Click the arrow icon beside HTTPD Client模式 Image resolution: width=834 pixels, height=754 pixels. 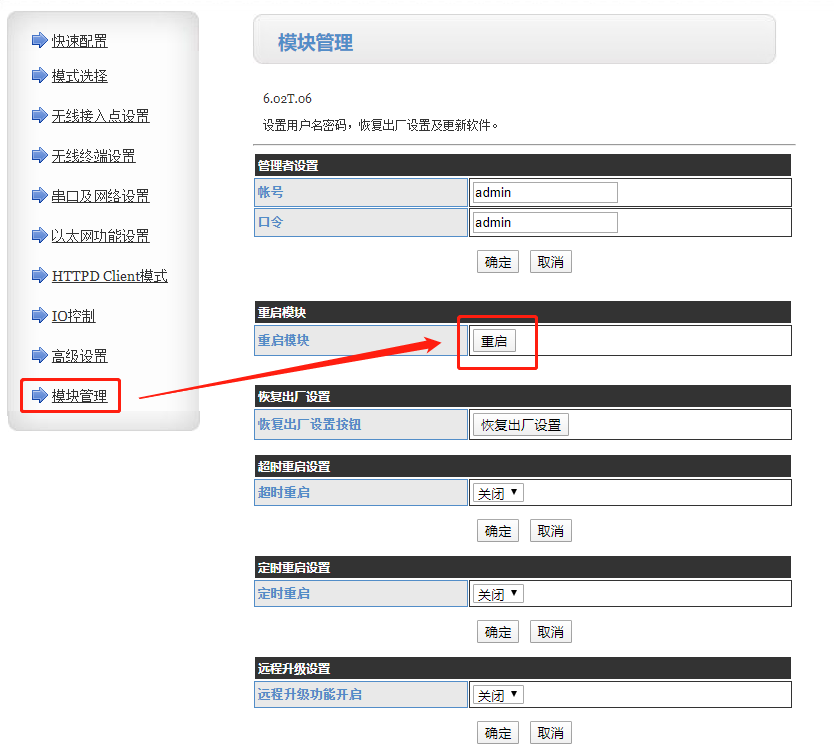click(39, 275)
